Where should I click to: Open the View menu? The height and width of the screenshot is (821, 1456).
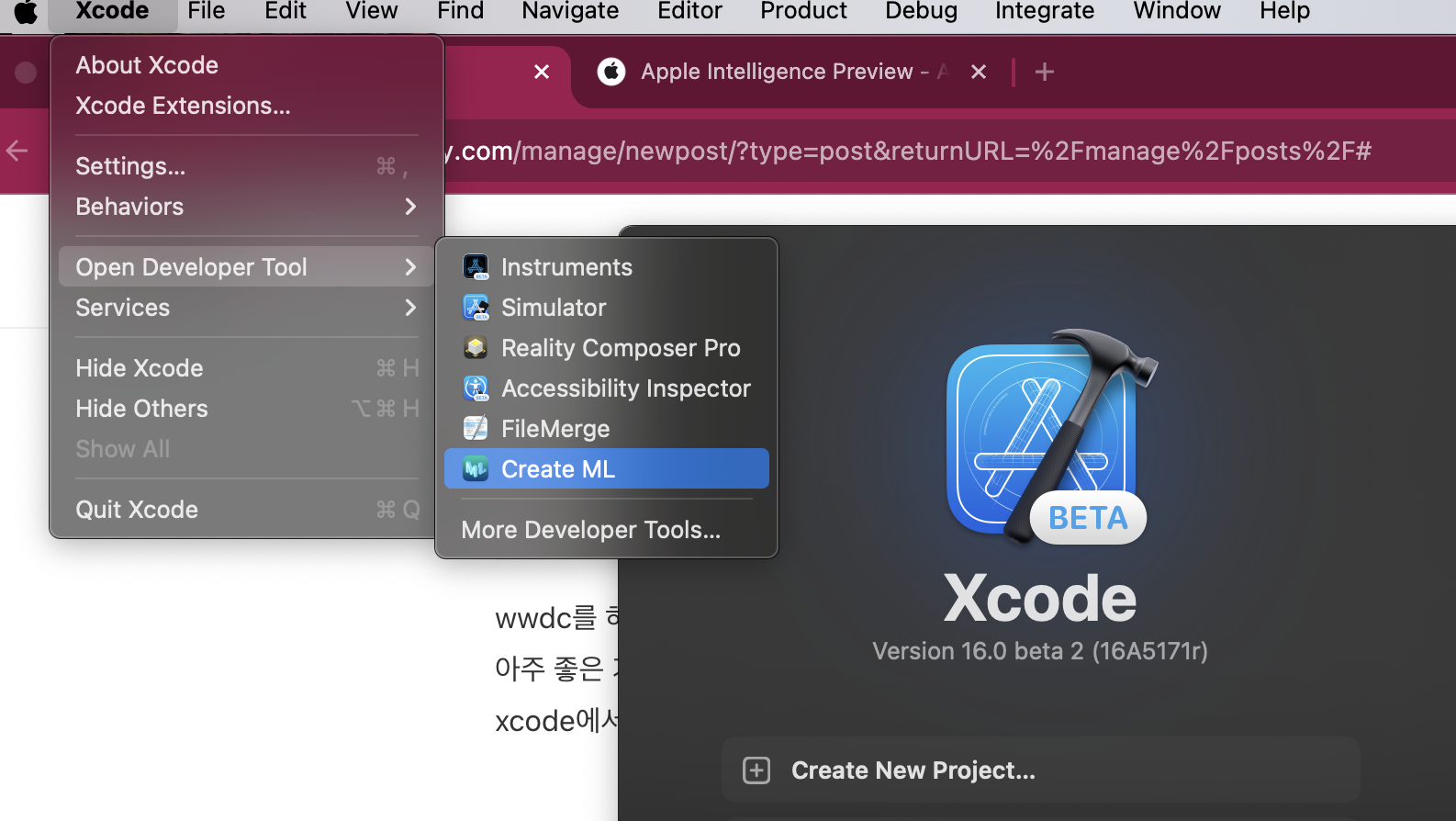pyautogui.click(x=372, y=12)
